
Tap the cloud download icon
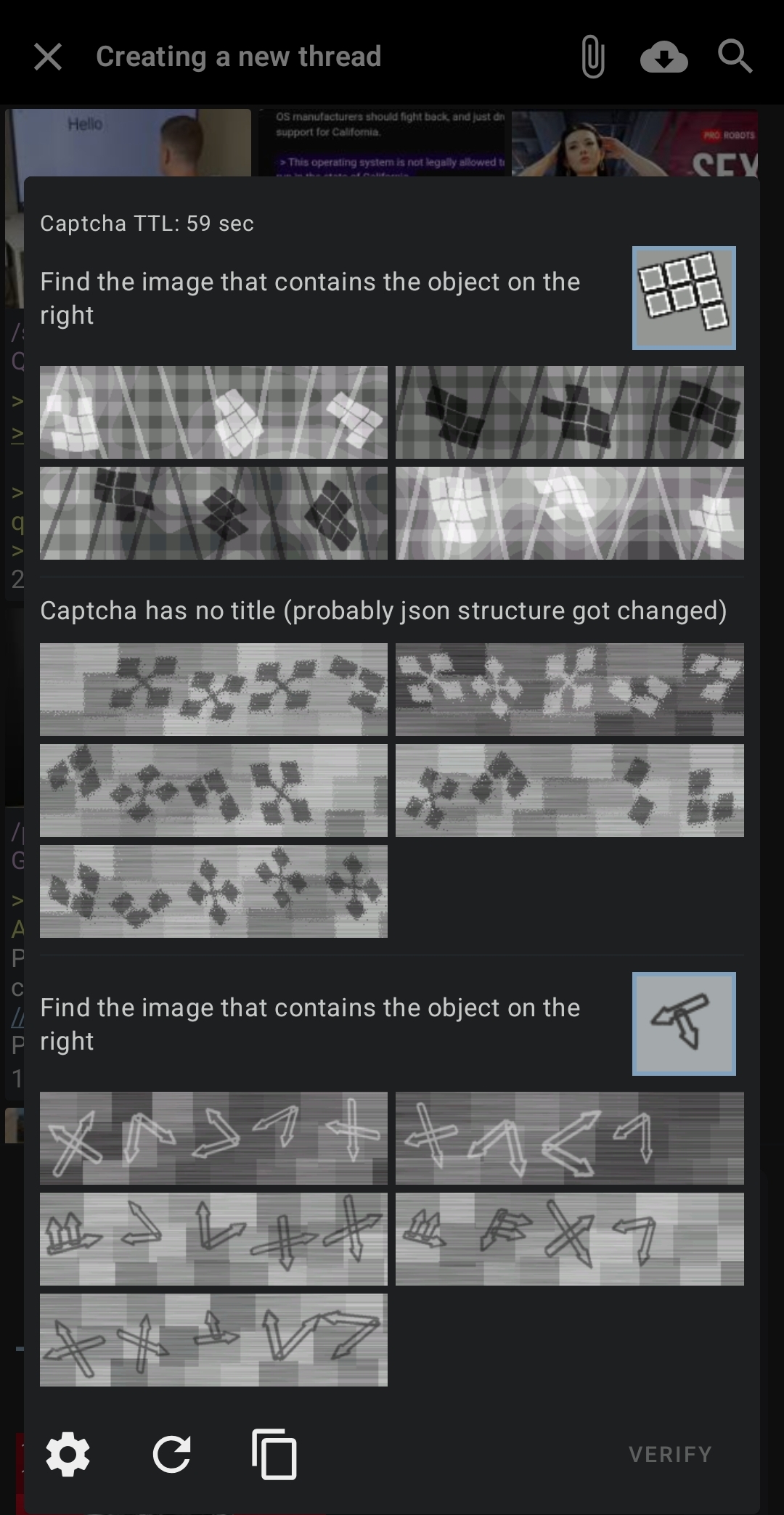tap(663, 57)
